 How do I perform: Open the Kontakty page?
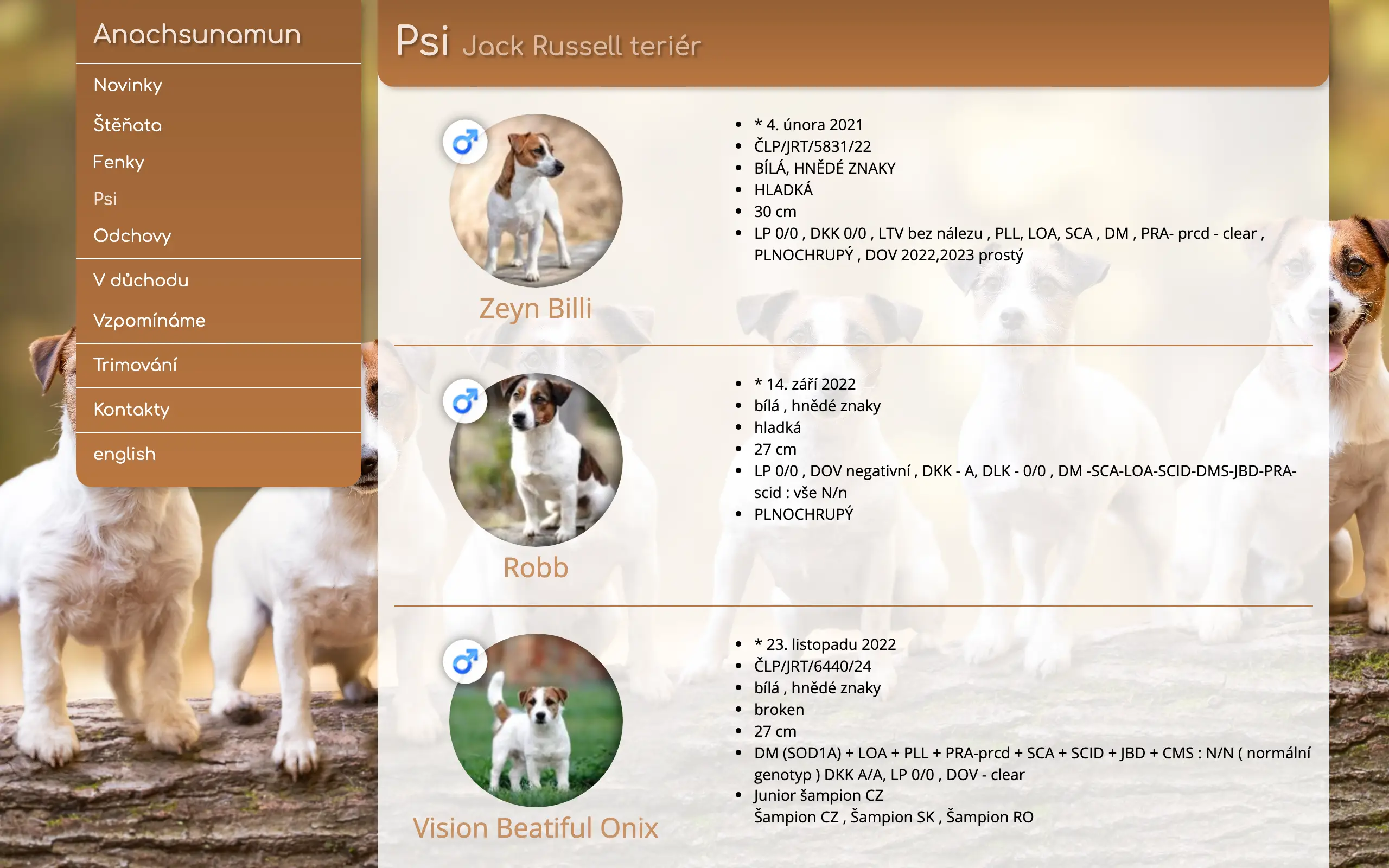click(x=131, y=409)
